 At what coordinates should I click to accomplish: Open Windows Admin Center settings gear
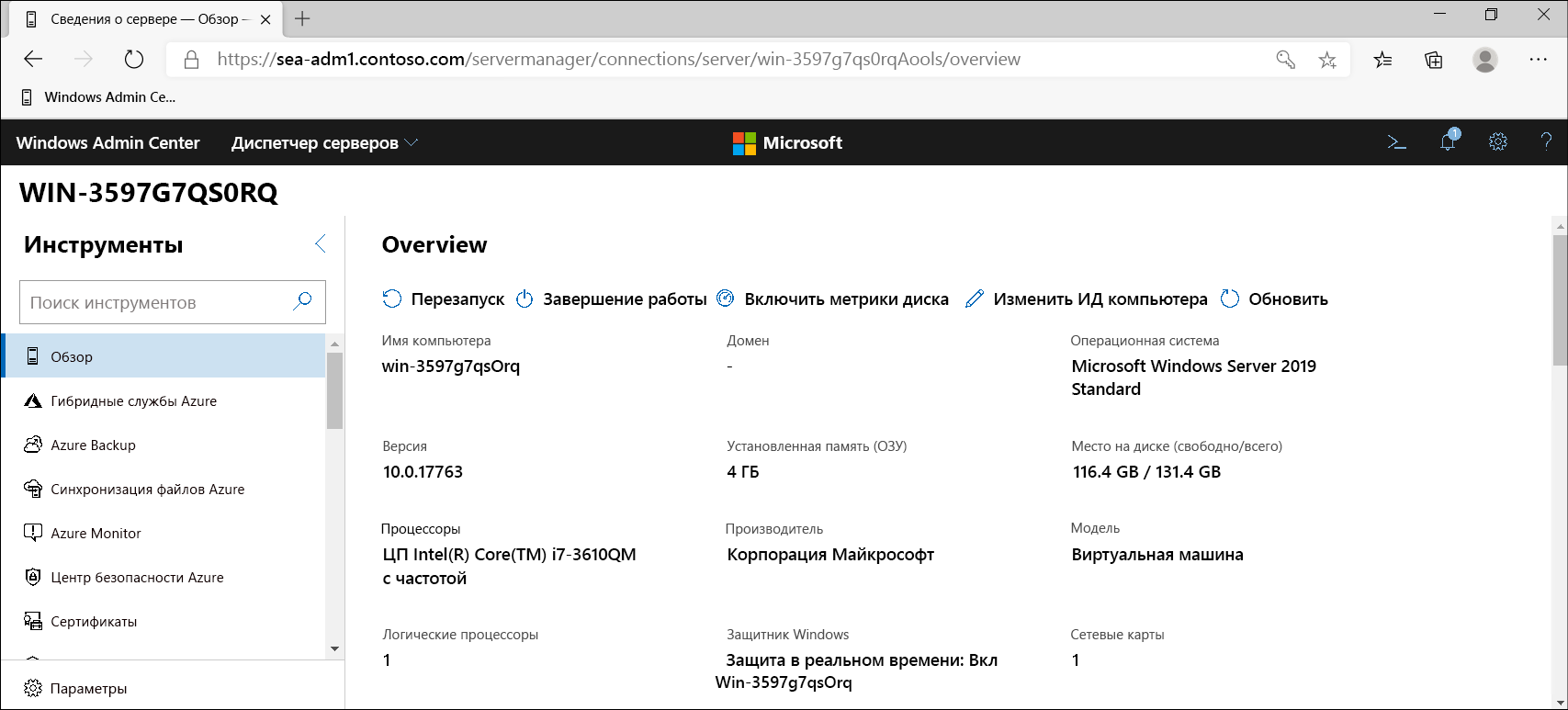[x=1498, y=141]
